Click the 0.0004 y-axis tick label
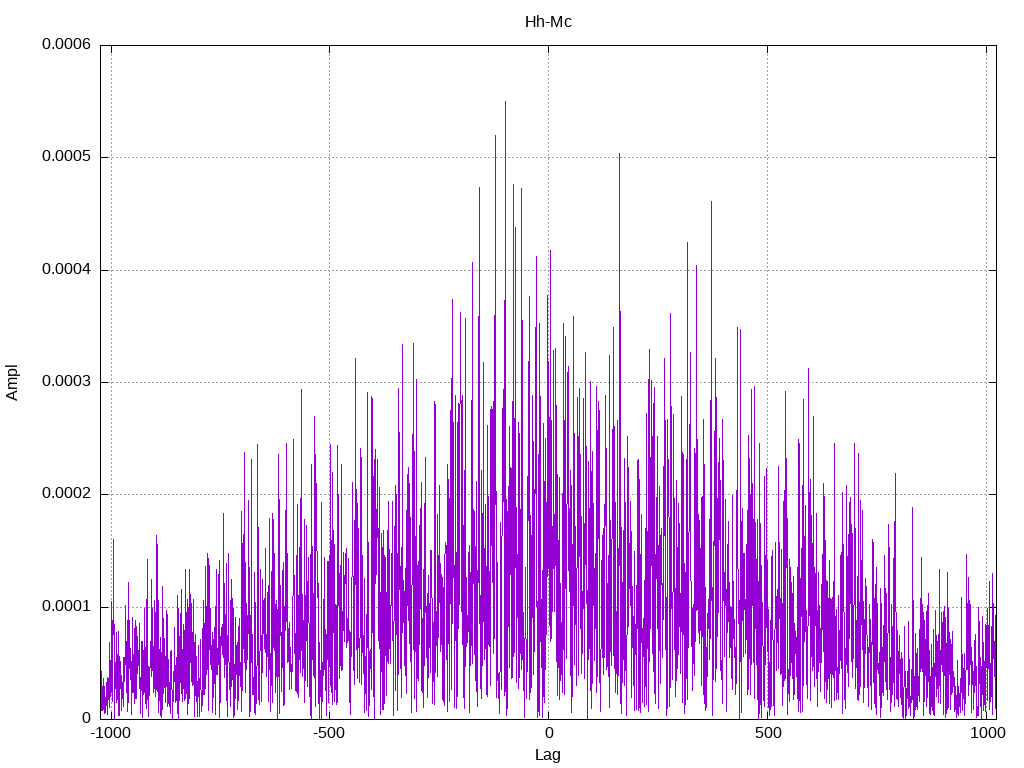 point(66,269)
